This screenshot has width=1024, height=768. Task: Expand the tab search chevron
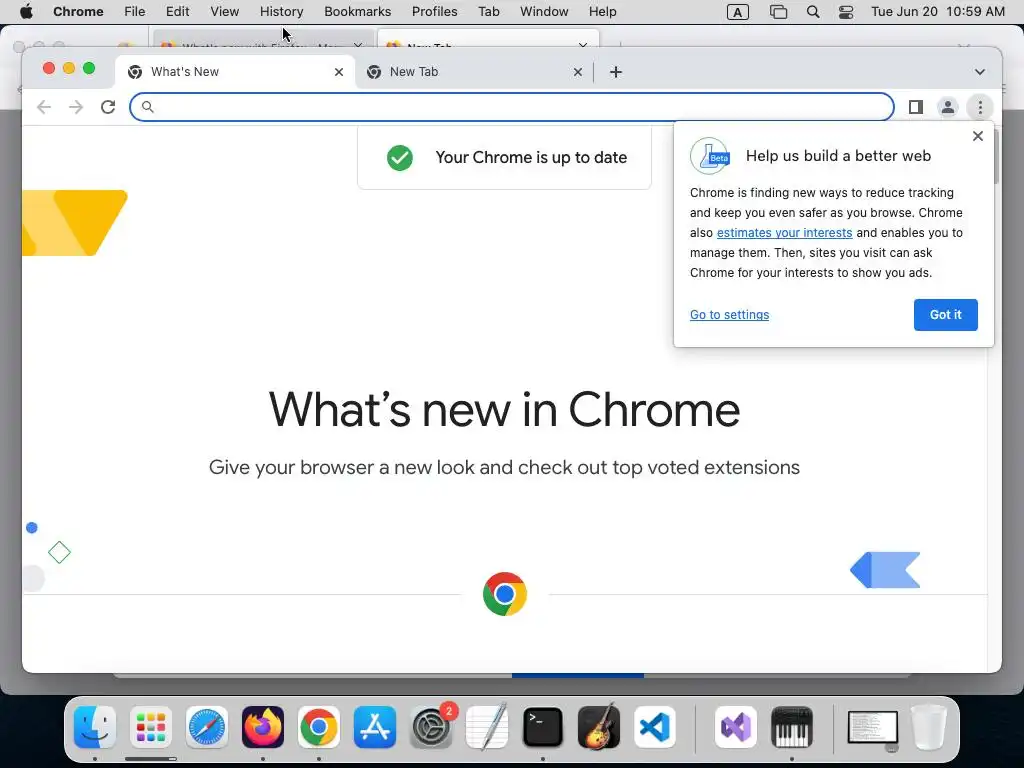980,72
